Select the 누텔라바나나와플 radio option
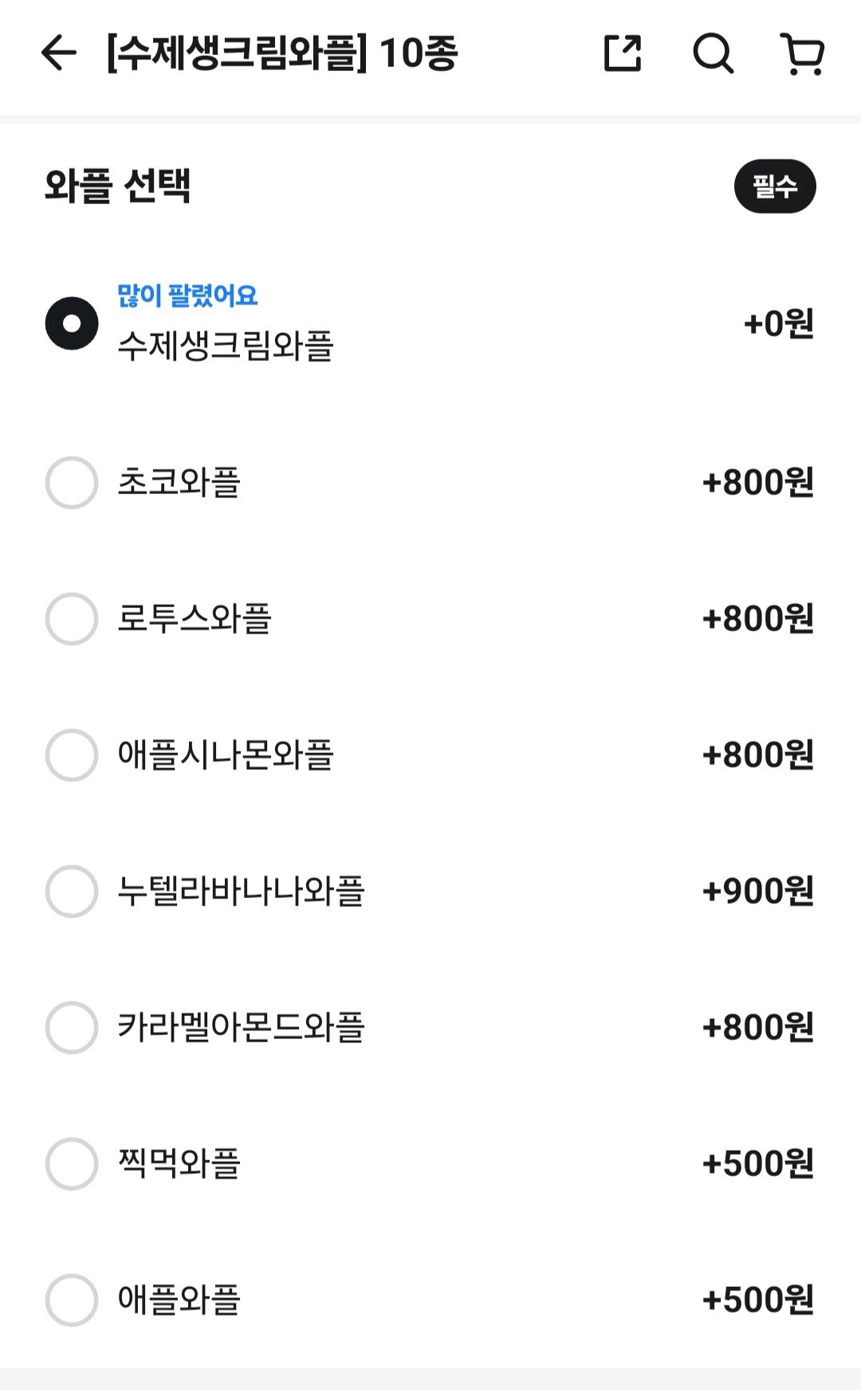Viewport: 861px width, 1400px height. click(x=72, y=891)
